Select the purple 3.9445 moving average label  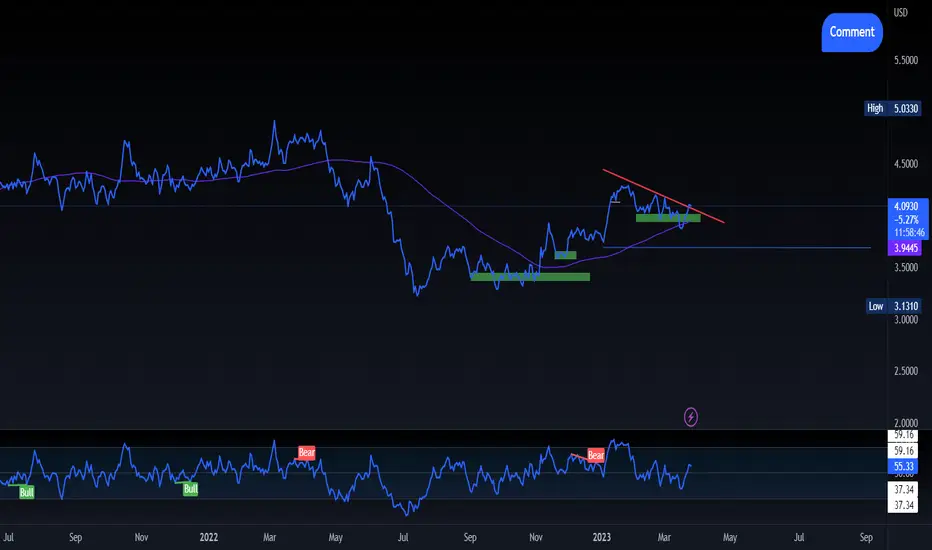[905, 248]
